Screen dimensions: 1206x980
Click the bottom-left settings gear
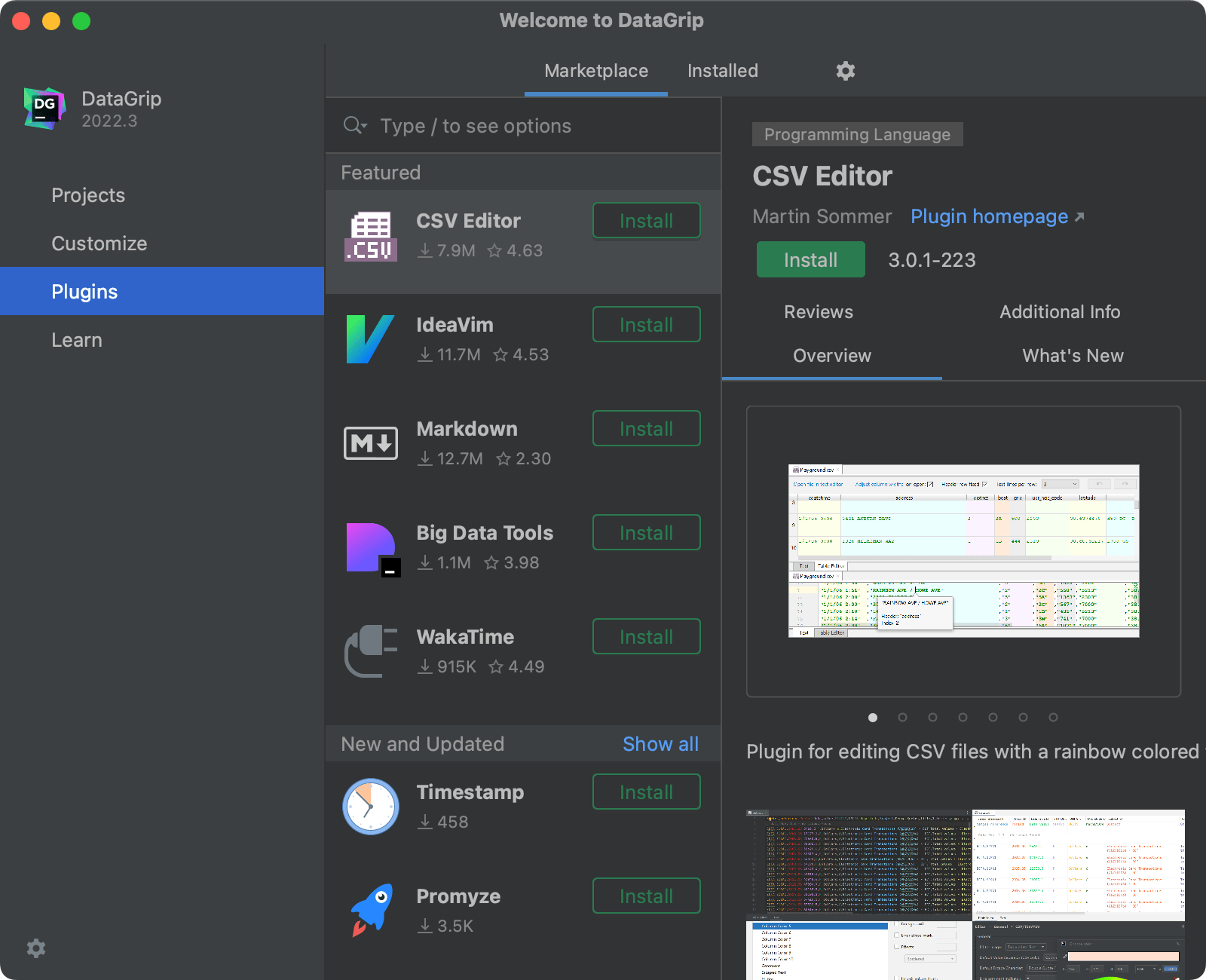pos(35,948)
